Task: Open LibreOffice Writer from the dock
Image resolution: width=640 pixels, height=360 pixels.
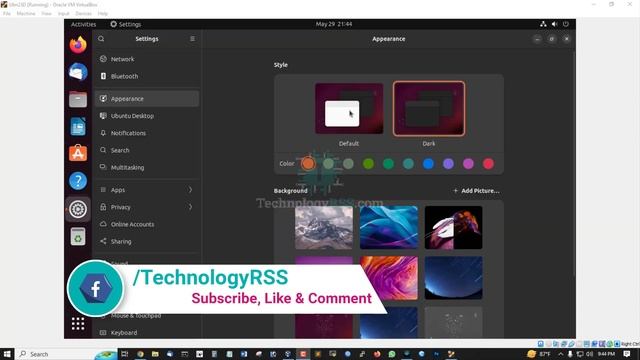Action: pyautogui.click(x=78, y=127)
